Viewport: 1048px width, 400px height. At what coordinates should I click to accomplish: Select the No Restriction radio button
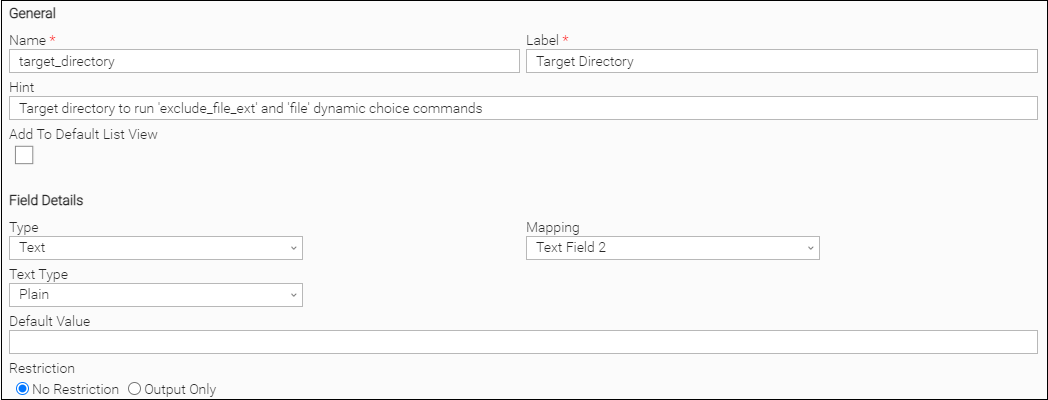22,389
